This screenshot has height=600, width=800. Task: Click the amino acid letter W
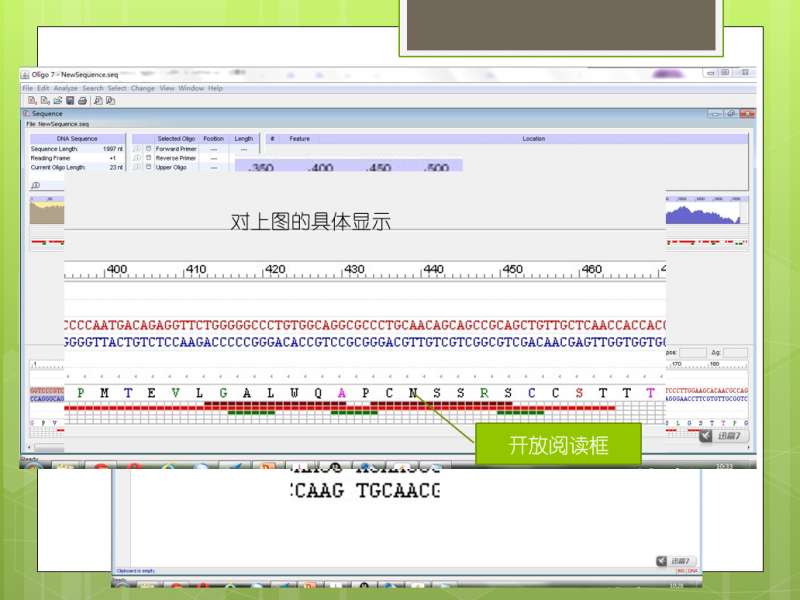(x=294, y=393)
